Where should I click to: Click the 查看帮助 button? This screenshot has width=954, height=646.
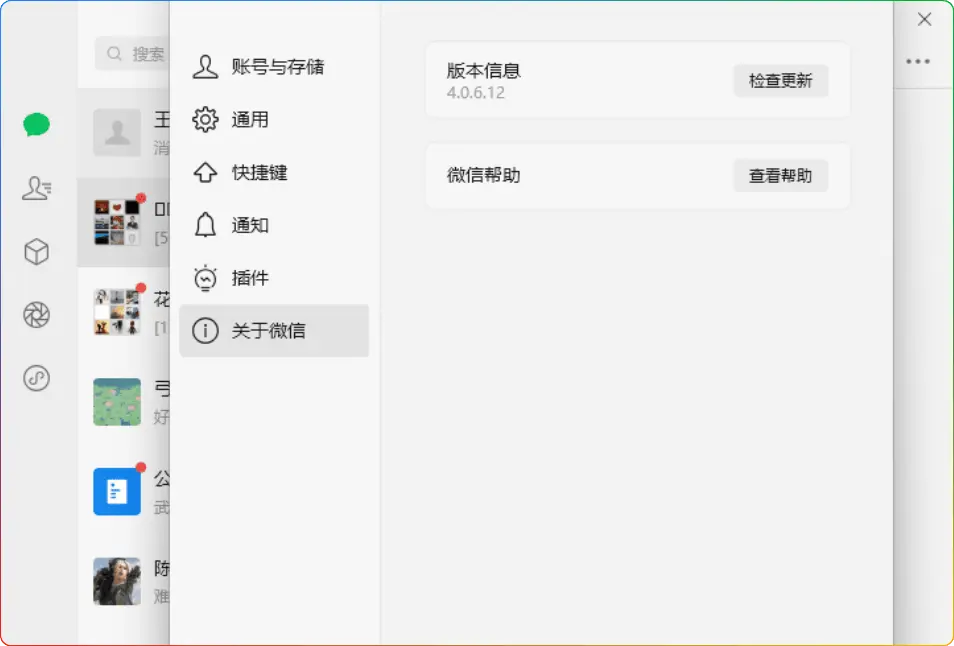click(x=781, y=176)
